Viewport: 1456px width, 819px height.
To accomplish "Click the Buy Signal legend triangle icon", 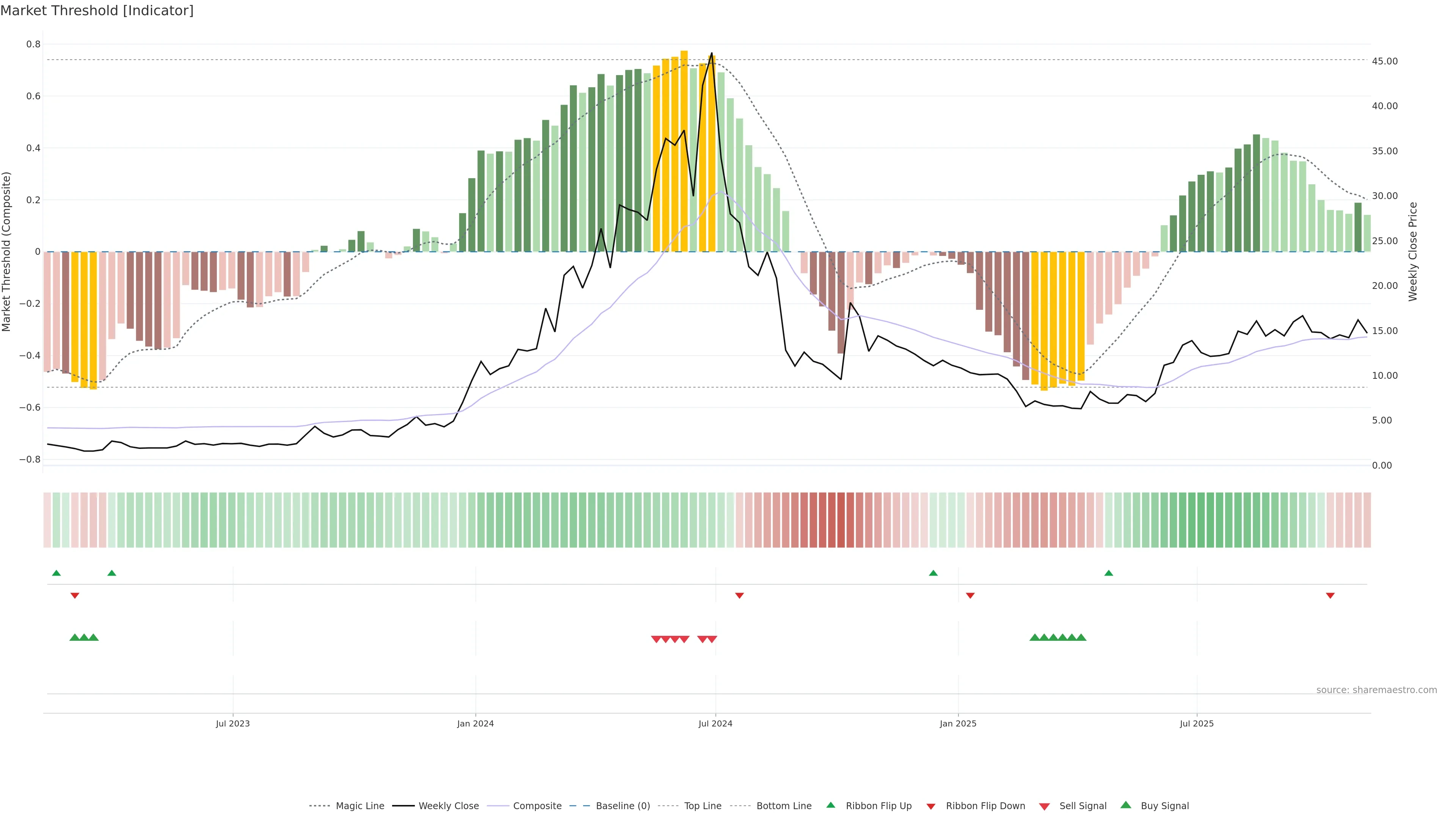I will pyautogui.click(x=1125, y=805).
